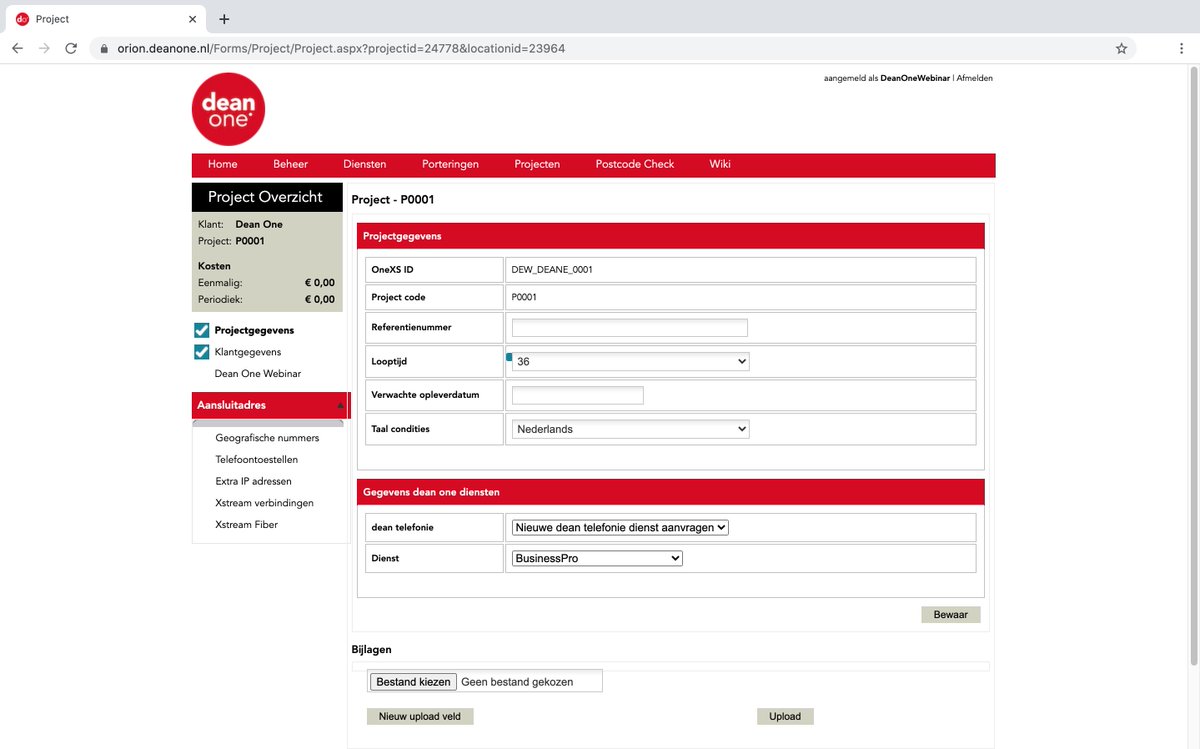Click the lock icon in address bar
The height and width of the screenshot is (749, 1200).
pyautogui.click(x=103, y=48)
